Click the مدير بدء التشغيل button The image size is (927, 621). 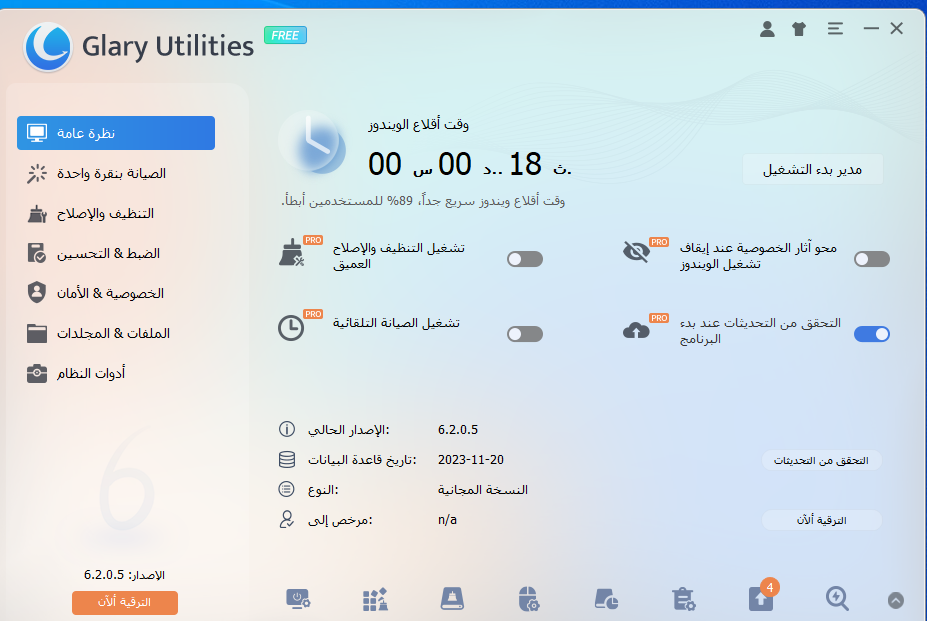[812, 170]
